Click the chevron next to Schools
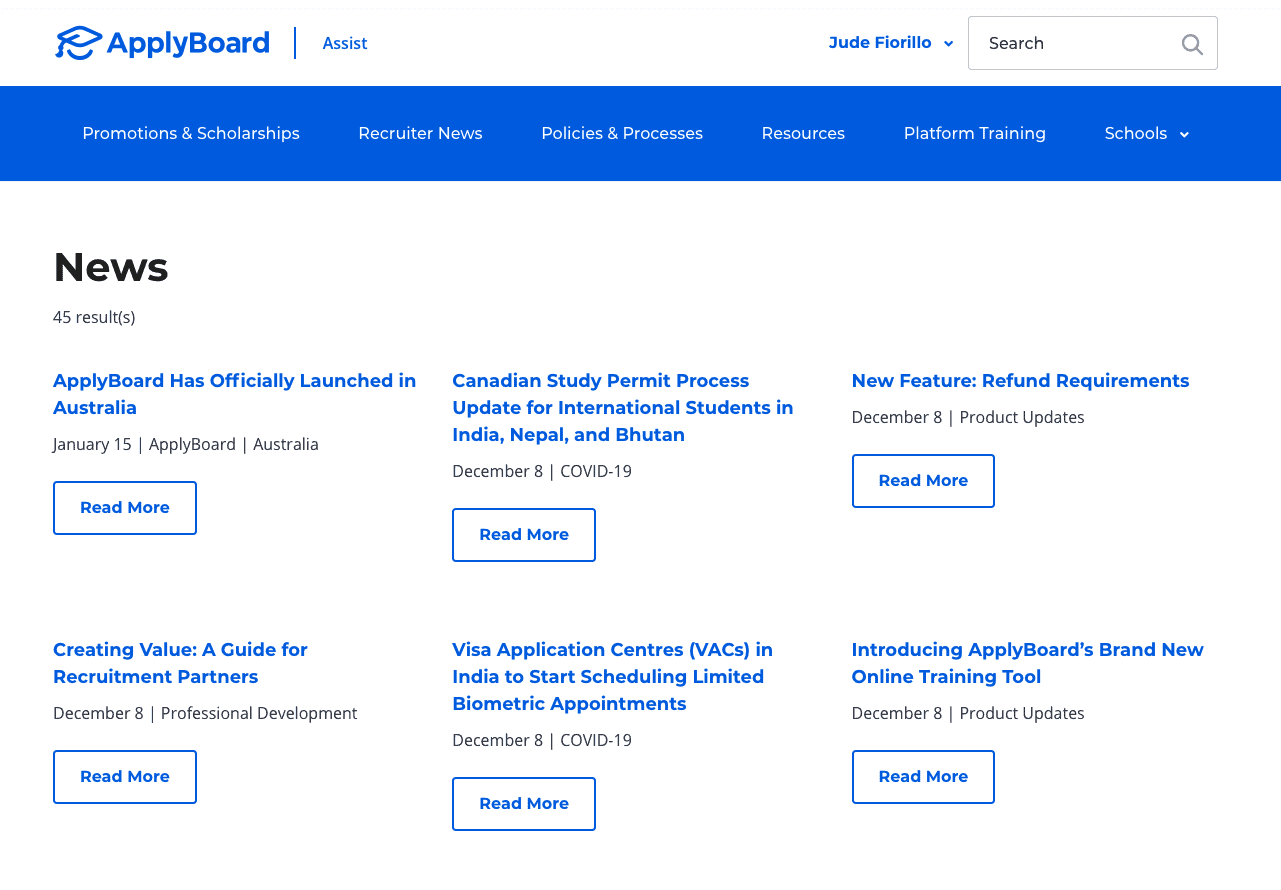 pos(1184,134)
